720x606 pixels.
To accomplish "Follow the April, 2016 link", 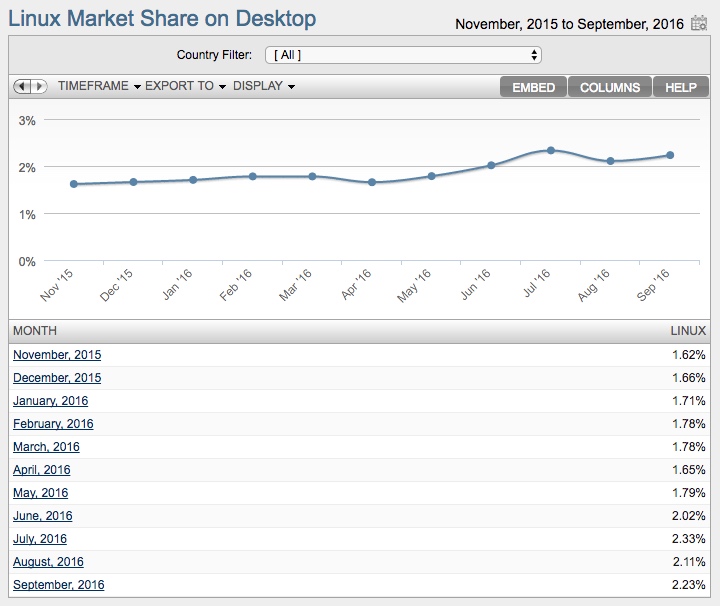I will pos(42,470).
